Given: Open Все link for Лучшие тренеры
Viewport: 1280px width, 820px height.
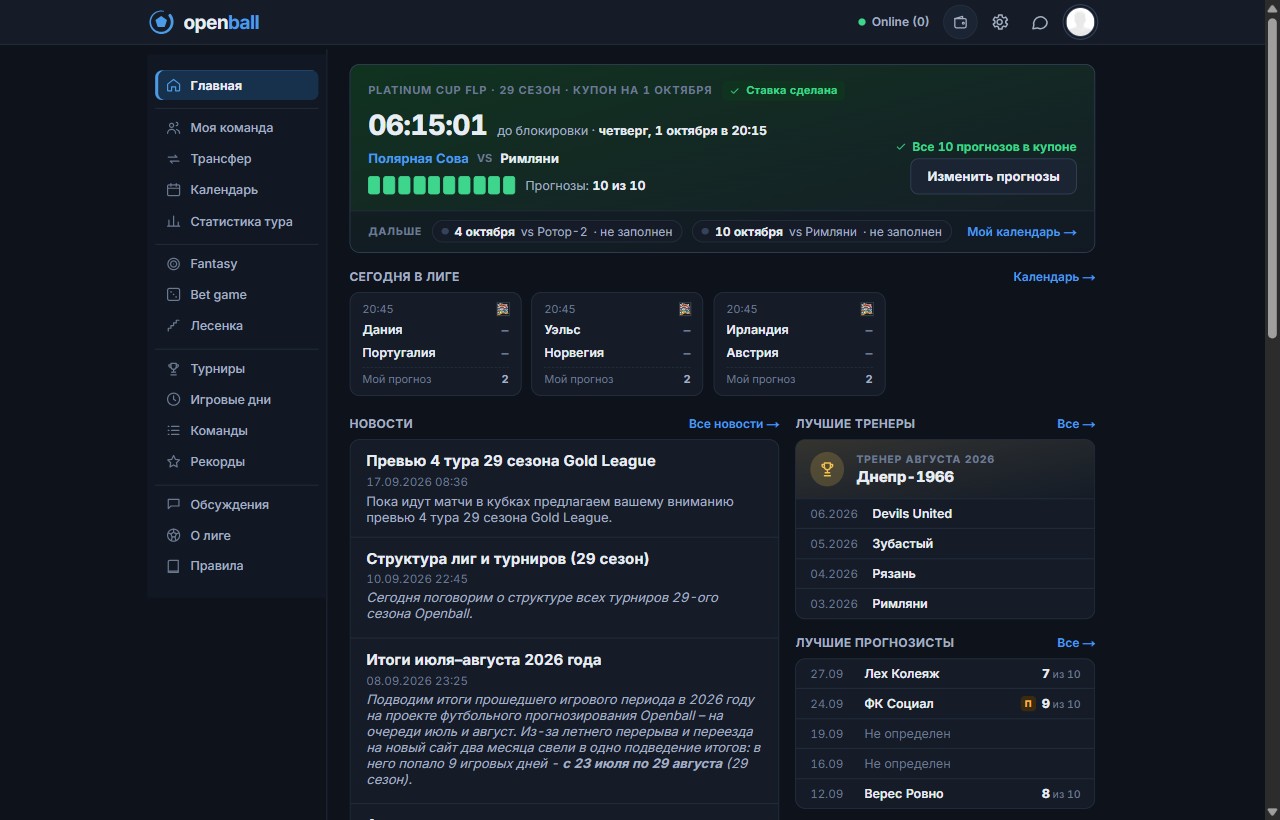Looking at the screenshot, I should click(1076, 424).
